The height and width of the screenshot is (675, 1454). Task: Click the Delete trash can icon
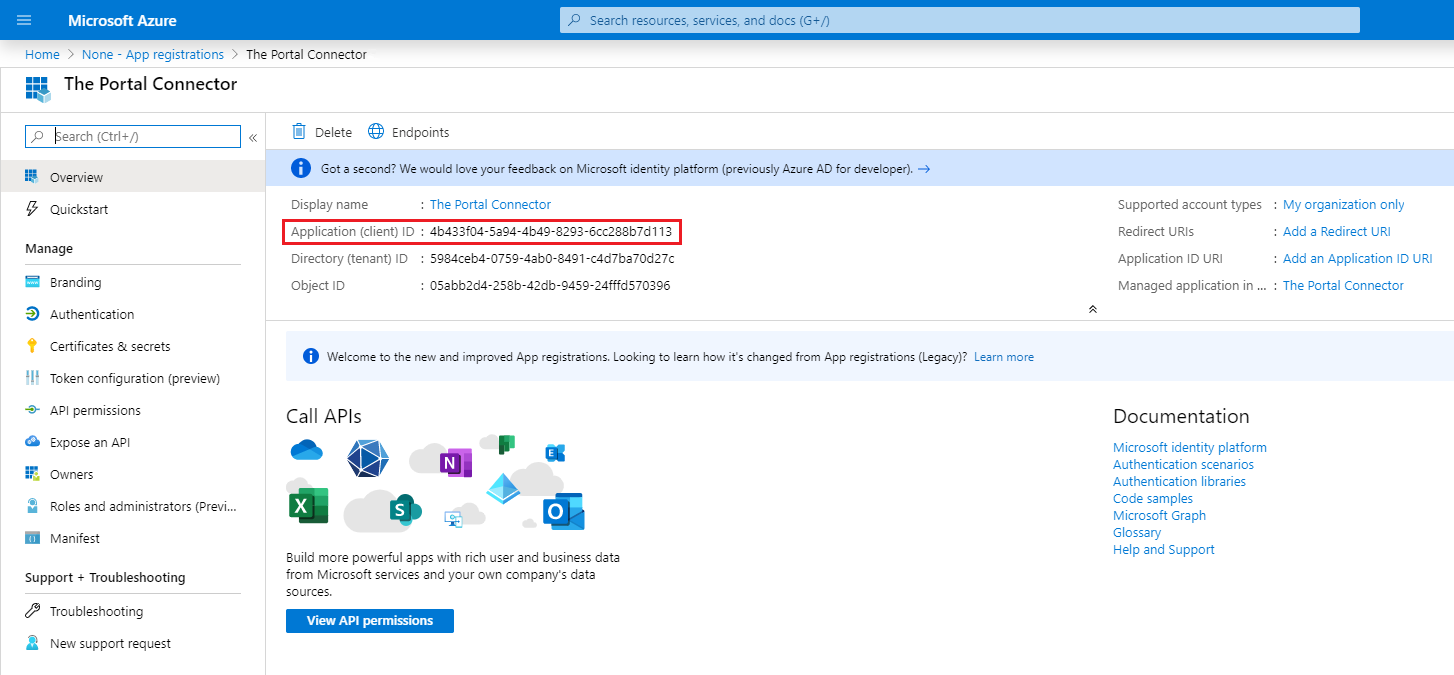298,132
